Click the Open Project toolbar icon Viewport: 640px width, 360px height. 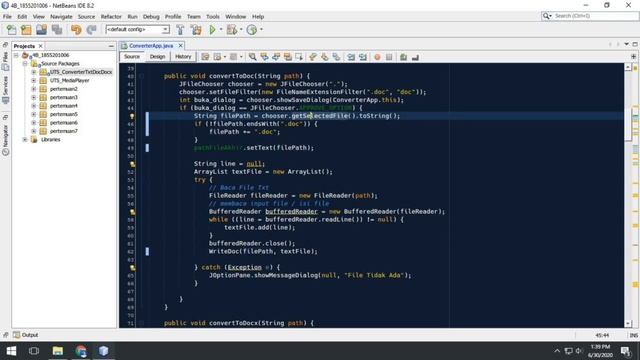click(x=42, y=30)
